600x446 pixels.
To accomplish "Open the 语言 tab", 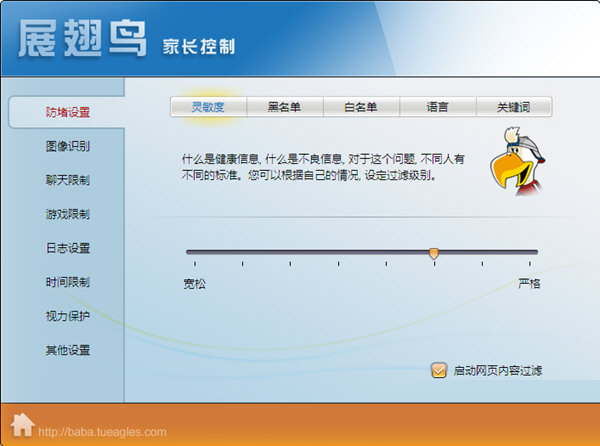I will [x=437, y=107].
